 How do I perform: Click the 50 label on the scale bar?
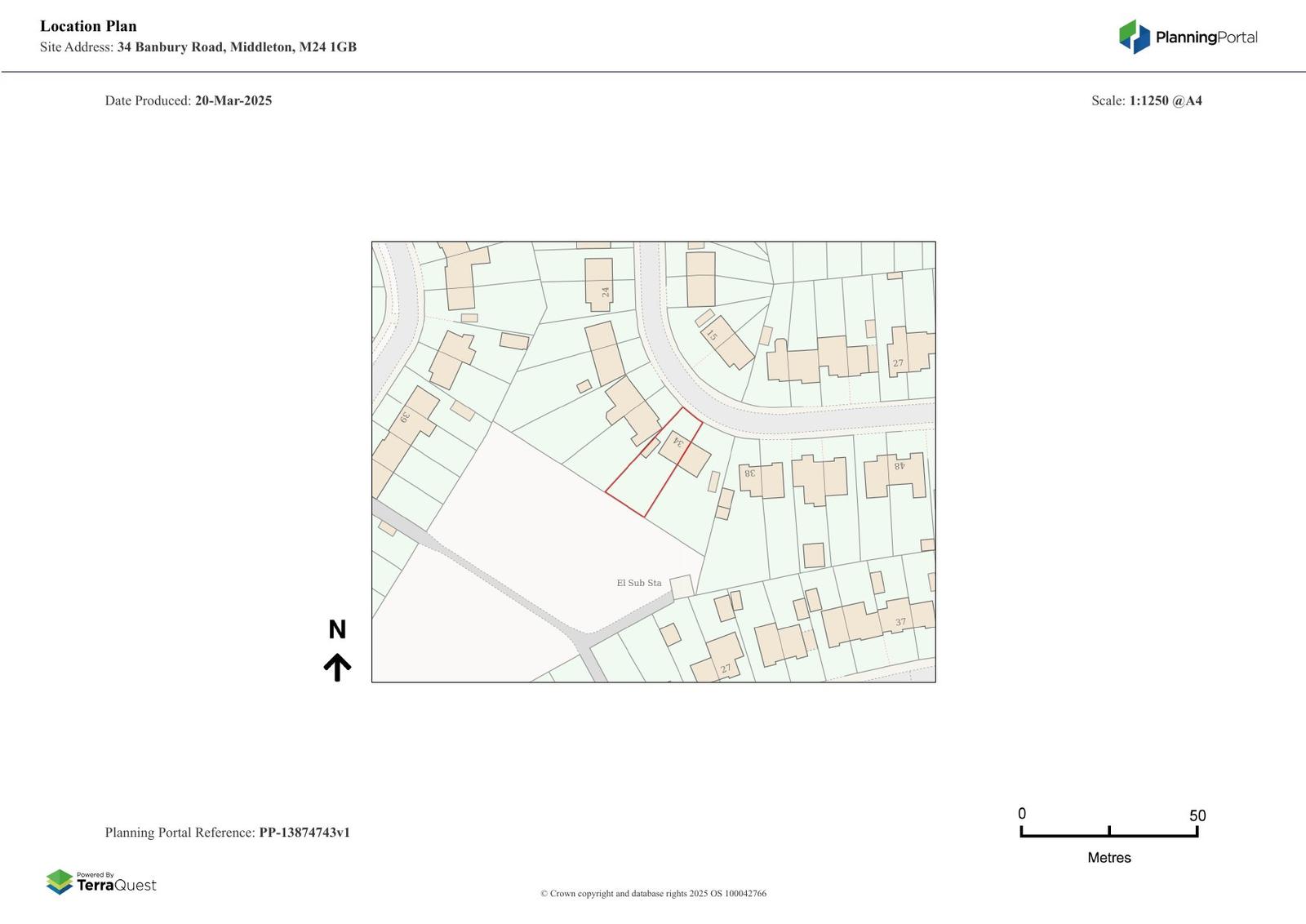click(x=1197, y=815)
